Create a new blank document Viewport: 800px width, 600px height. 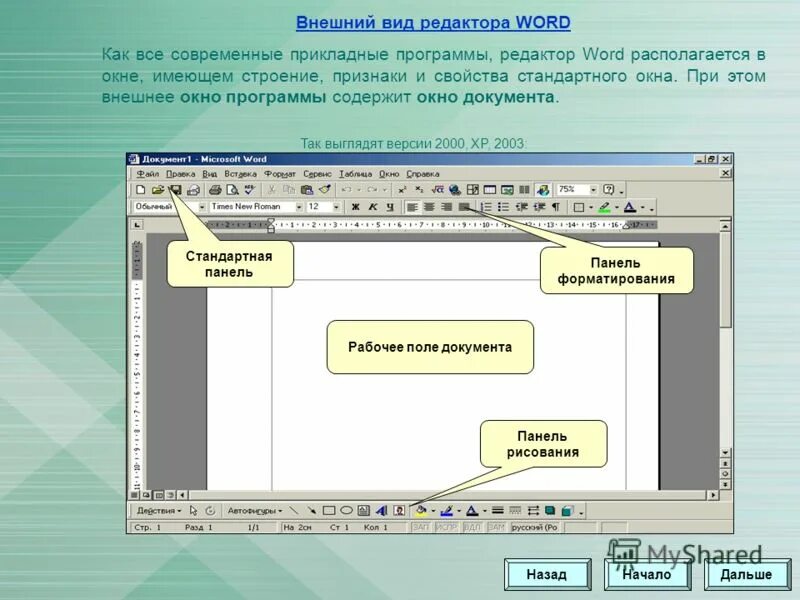click(x=140, y=190)
